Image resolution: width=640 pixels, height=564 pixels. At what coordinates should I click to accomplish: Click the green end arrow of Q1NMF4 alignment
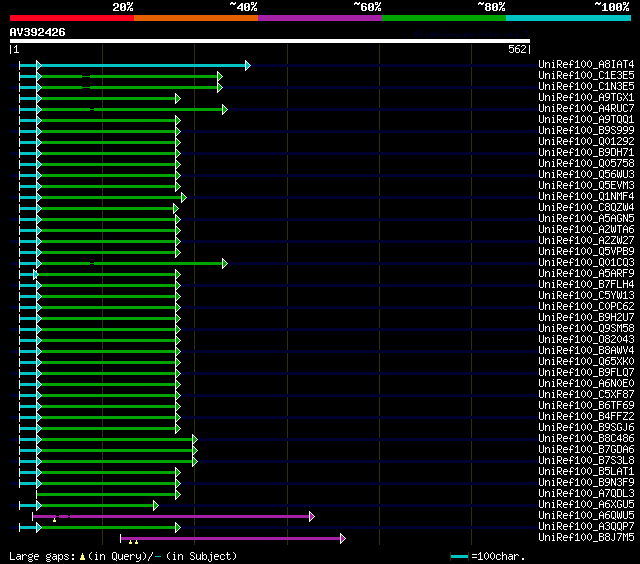(x=184, y=198)
